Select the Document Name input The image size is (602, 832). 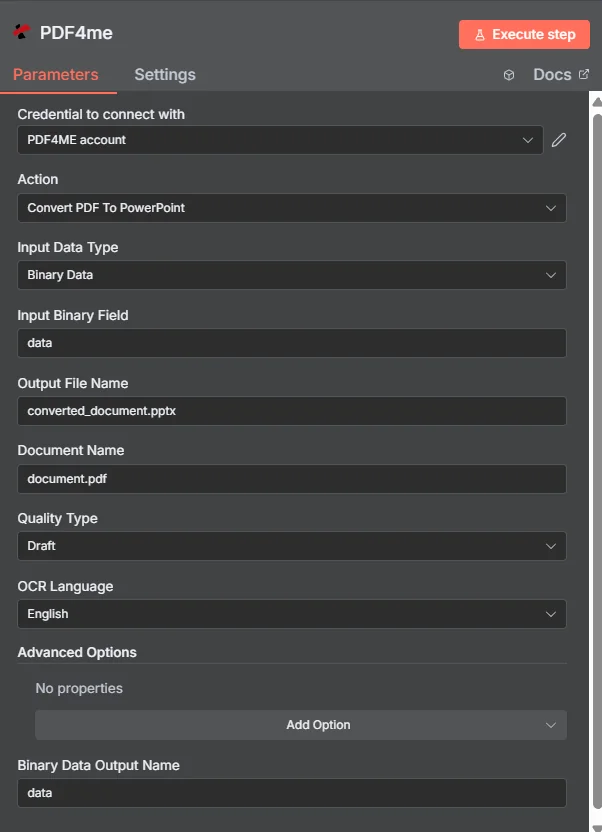tap(291, 478)
